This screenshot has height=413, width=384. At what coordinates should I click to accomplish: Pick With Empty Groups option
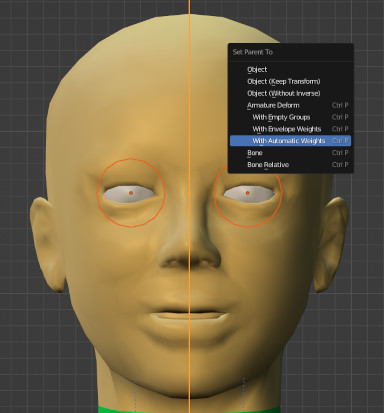pos(290,117)
